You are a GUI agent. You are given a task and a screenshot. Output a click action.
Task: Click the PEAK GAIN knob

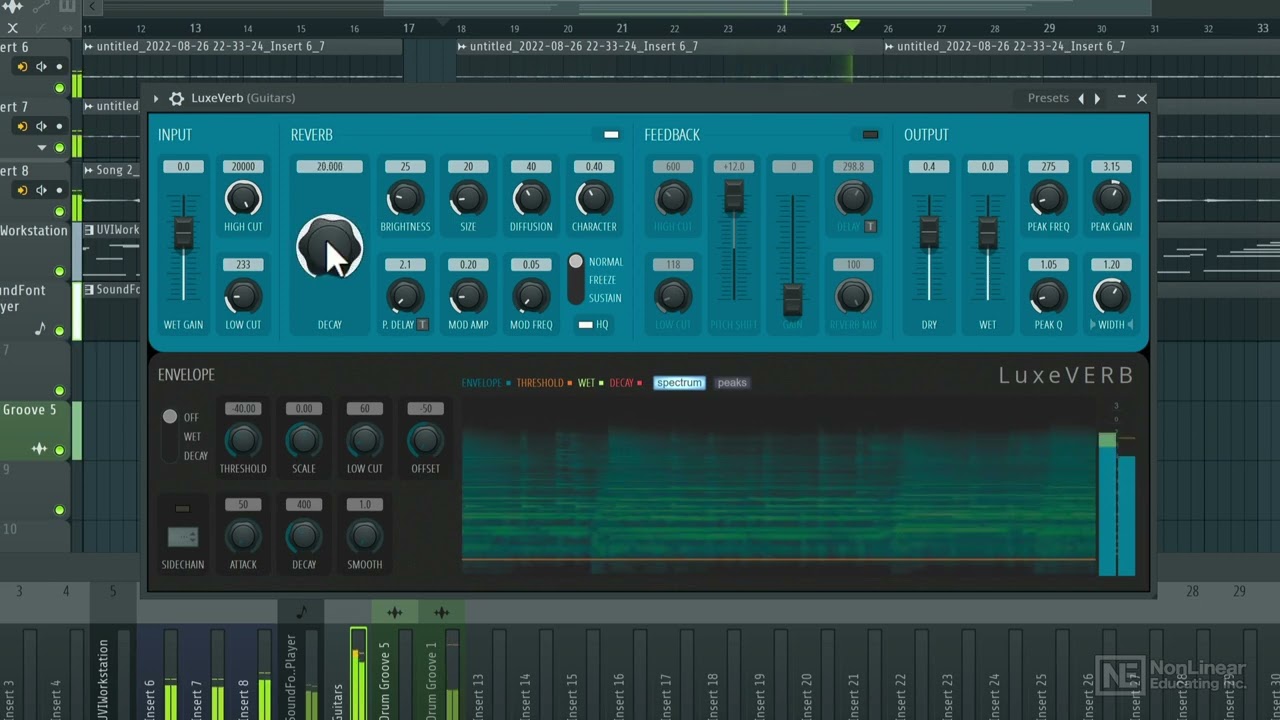(x=1111, y=198)
